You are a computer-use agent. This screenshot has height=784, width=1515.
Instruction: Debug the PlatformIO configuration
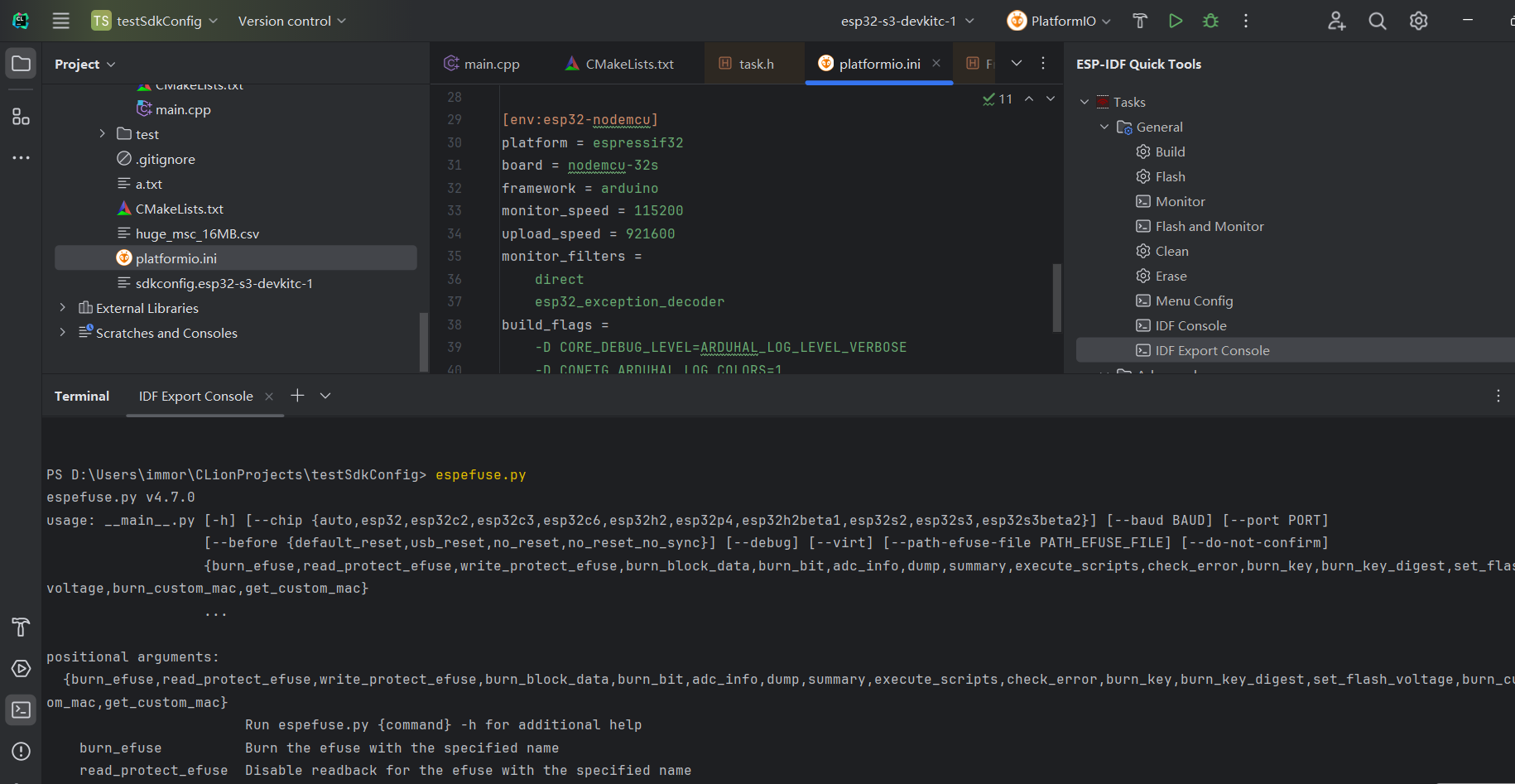click(x=1211, y=21)
